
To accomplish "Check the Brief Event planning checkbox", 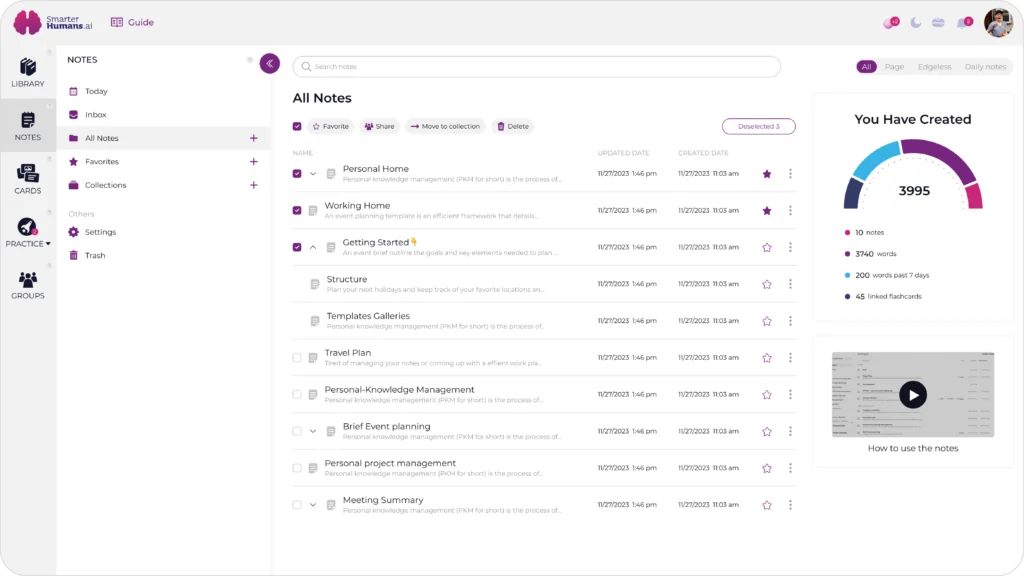I will (x=297, y=431).
